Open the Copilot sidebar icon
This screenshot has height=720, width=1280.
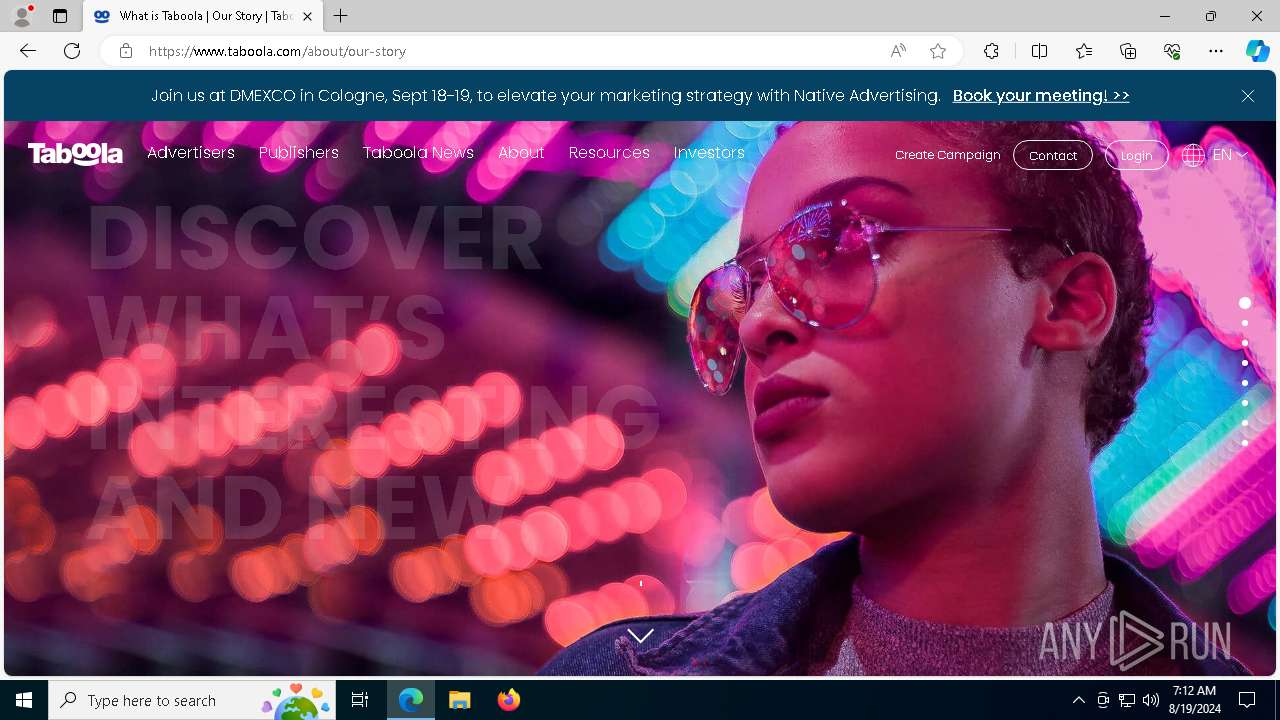pyautogui.click(x=1258, y=51)
